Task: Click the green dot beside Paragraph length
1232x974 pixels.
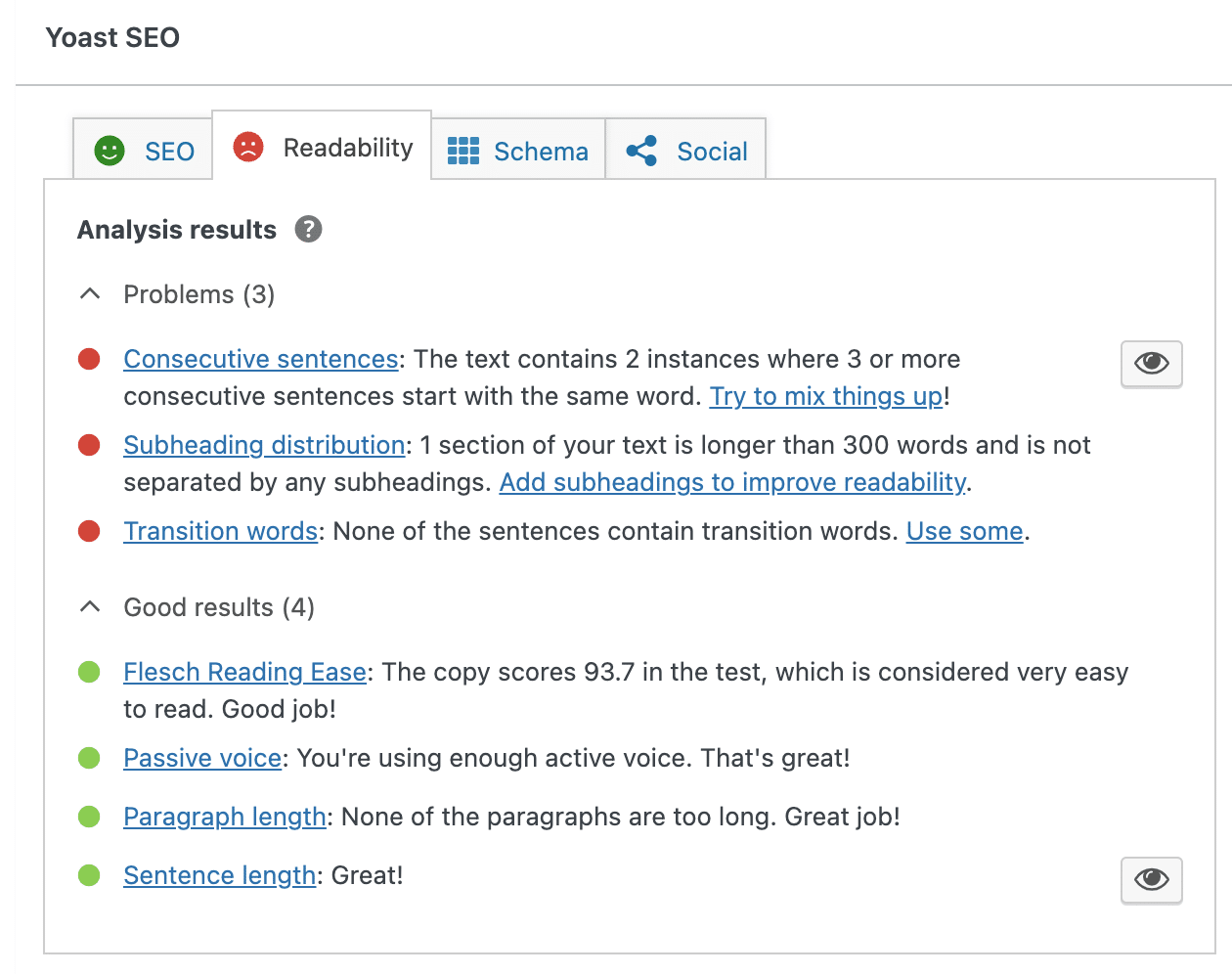Action: pyautogui.click(x=89, y=817)
